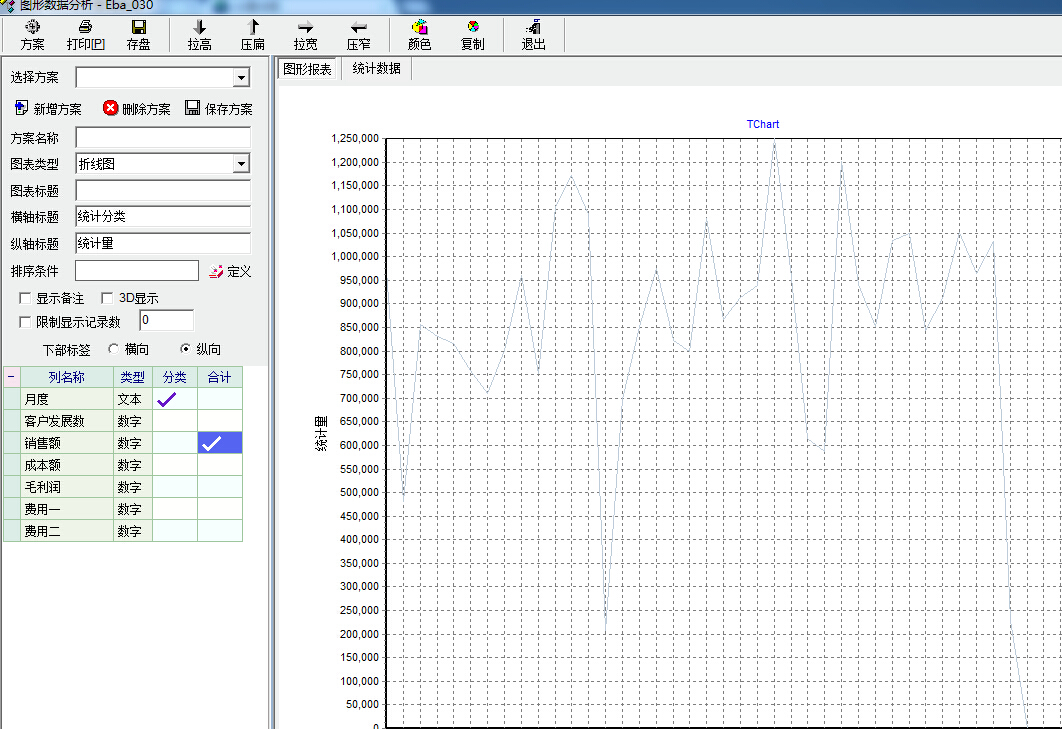Switch to the 统计数据 tab
The width and height of the screenshot is (1062, 729).
(x=376, y=69)
